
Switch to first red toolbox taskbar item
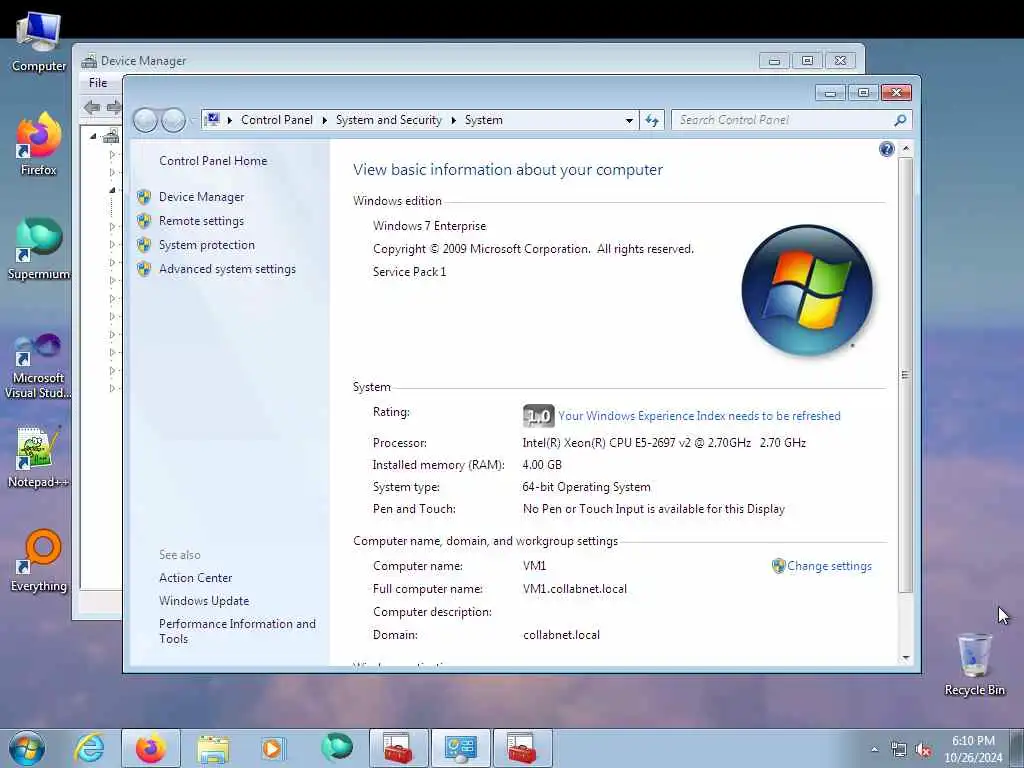[398, 748]
